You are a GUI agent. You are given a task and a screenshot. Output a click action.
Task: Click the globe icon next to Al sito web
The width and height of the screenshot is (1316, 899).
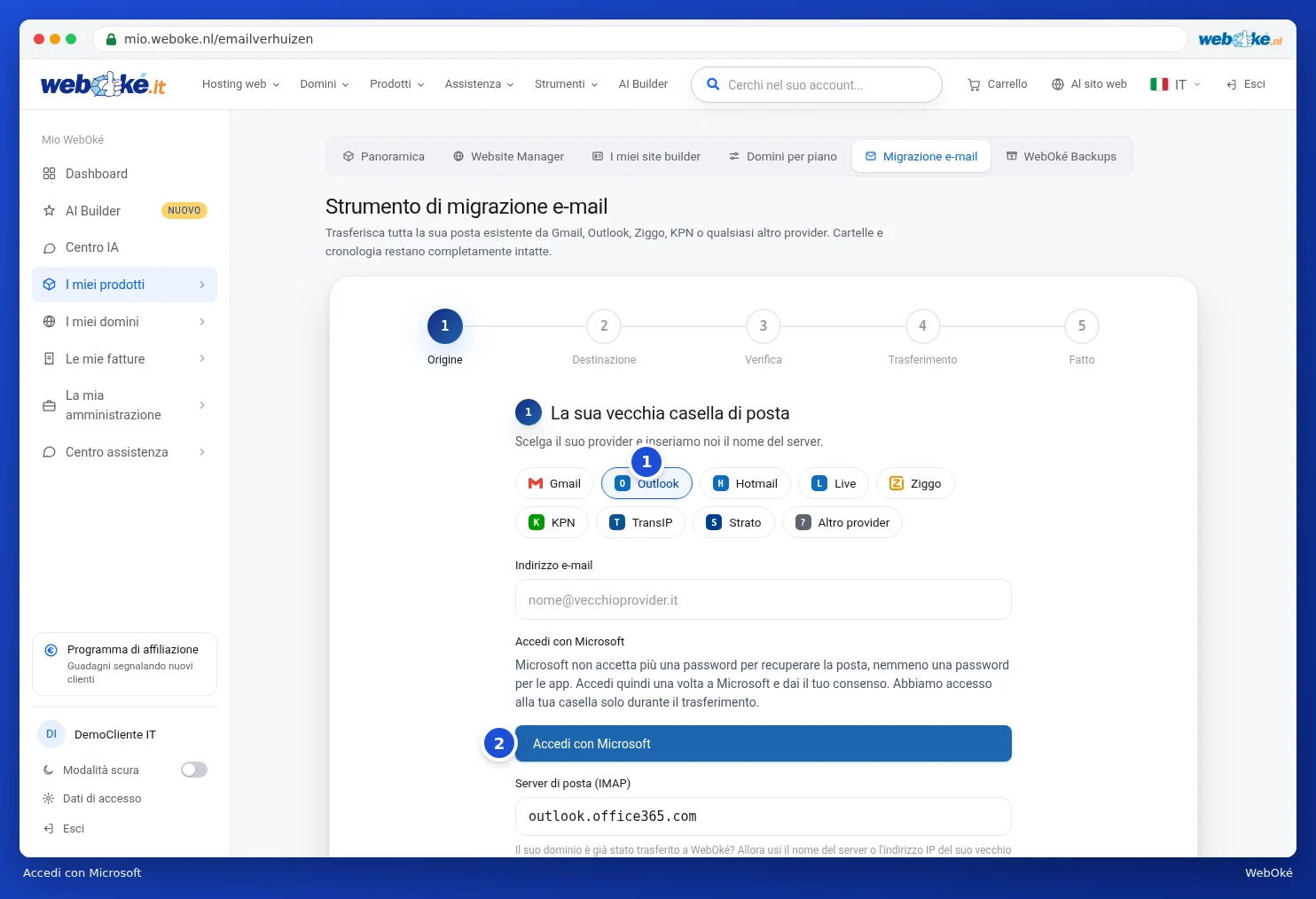pyautogui.click(x=1058, y=84)
